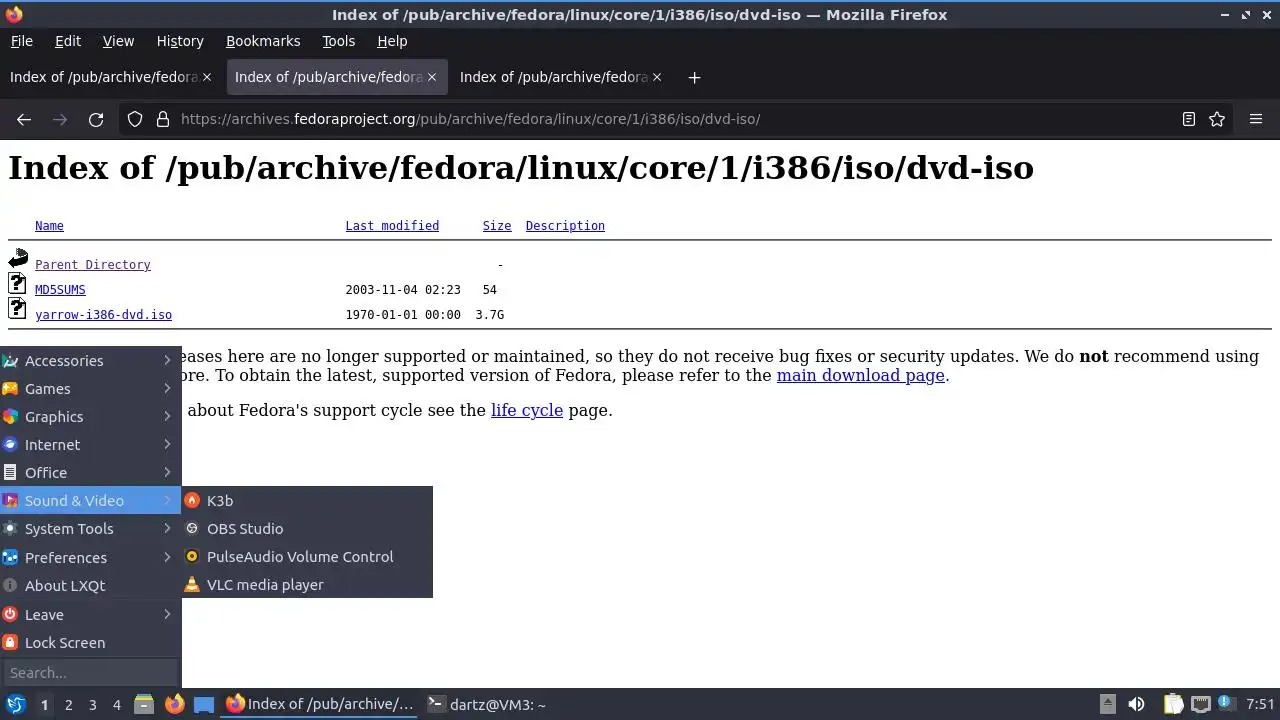
Task: Expand the Office menu category
Action: click(x=90, y=473)
